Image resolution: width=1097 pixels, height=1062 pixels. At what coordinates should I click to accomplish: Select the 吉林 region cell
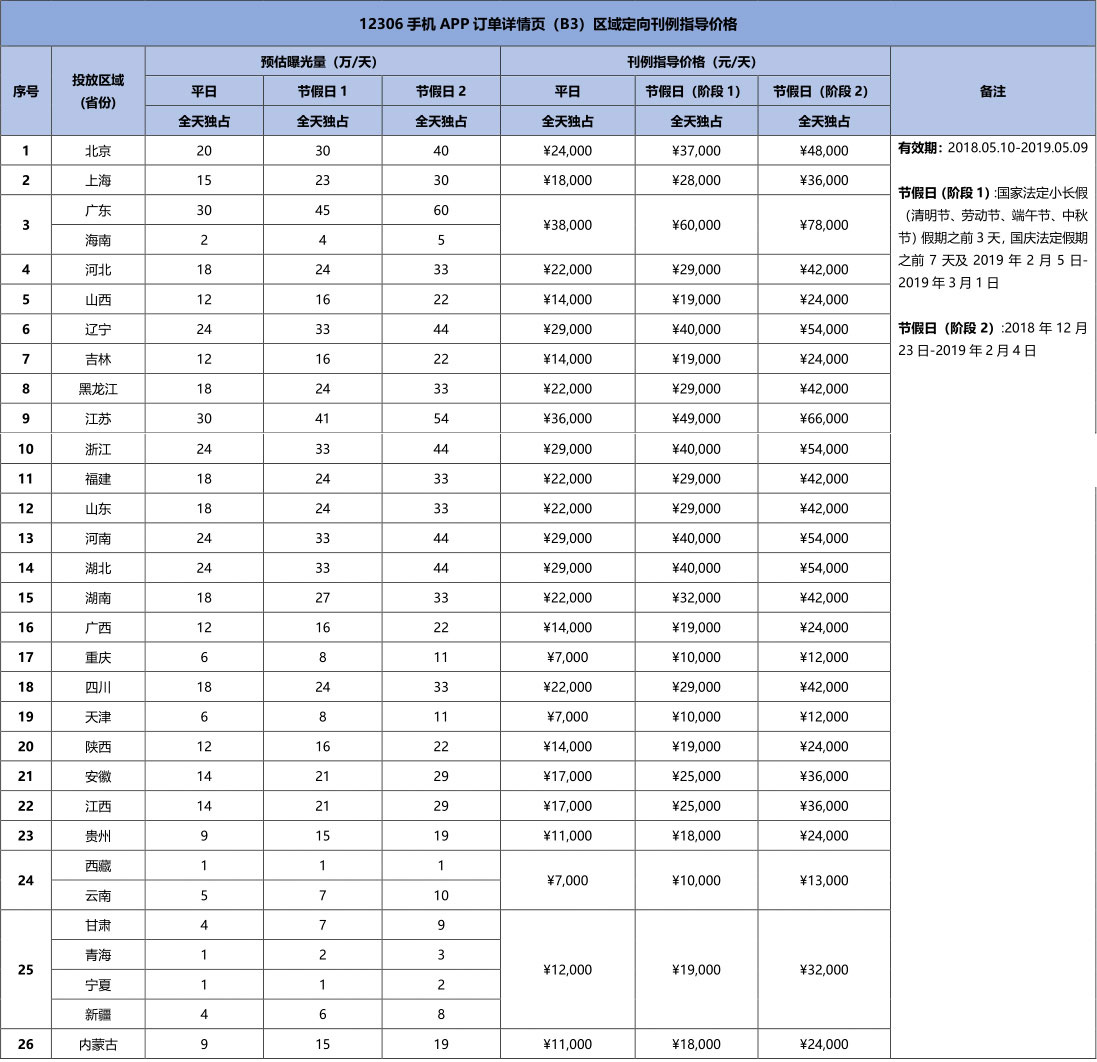[x=98, y=359]
